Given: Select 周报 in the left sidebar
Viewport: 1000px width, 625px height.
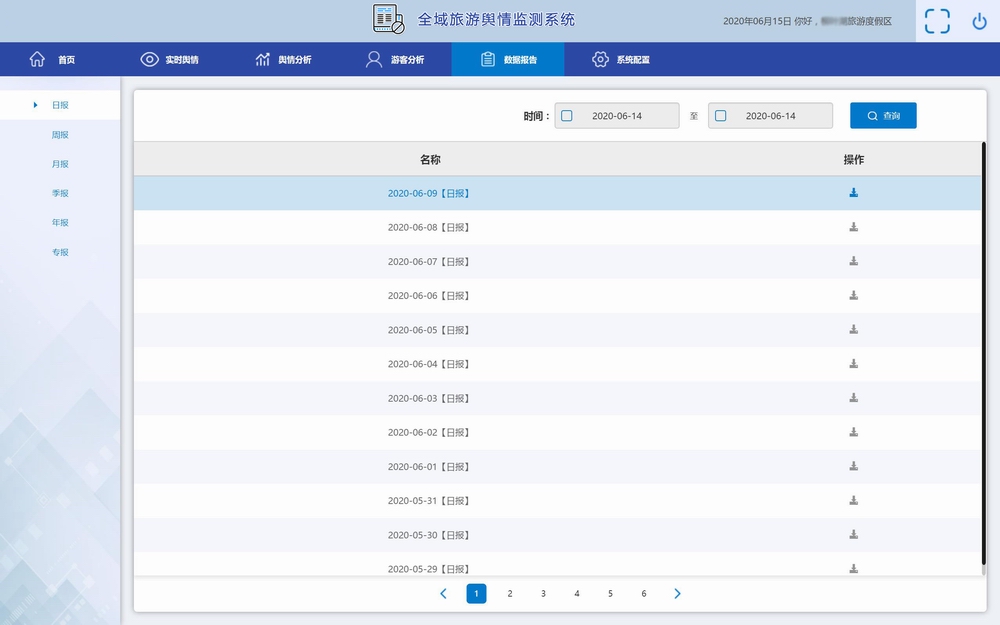Looking at the screenshot, I should [60, 134].
